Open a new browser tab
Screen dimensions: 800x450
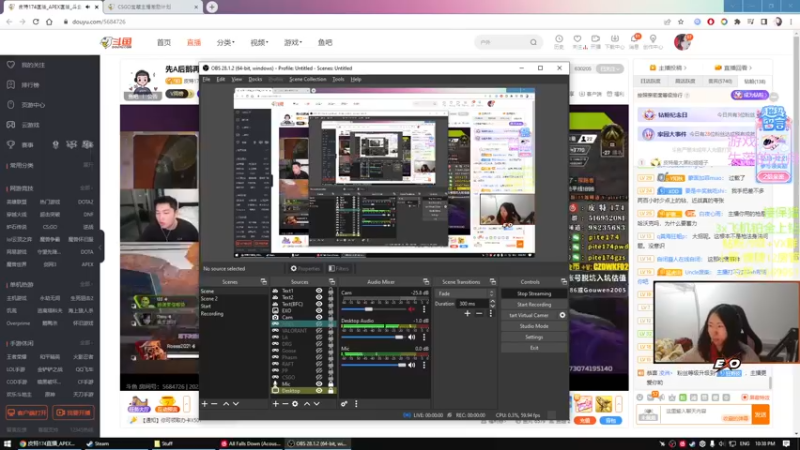(212, 7)
